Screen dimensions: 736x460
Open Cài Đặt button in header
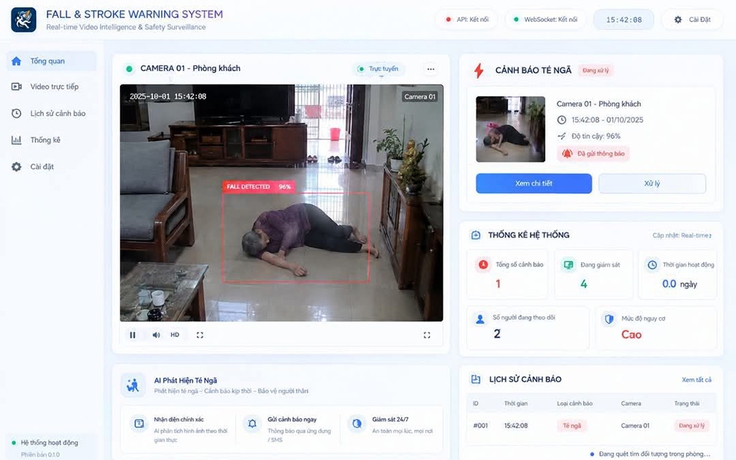click(x=692, y=20)
